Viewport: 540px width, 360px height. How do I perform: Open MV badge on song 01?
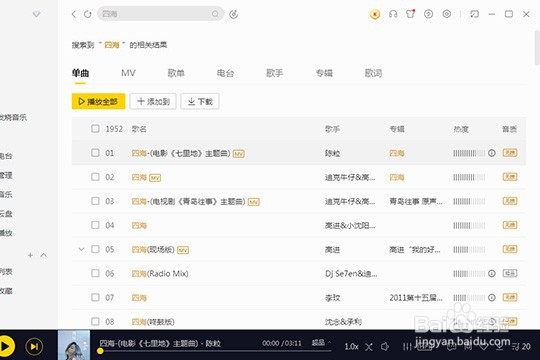[239, 154]
